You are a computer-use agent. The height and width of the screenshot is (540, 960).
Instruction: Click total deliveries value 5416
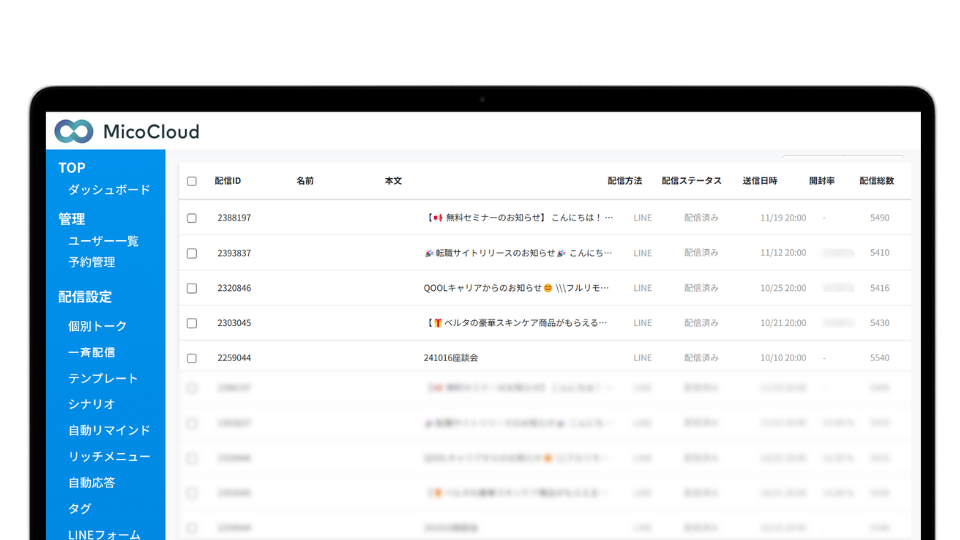[880, 288]
